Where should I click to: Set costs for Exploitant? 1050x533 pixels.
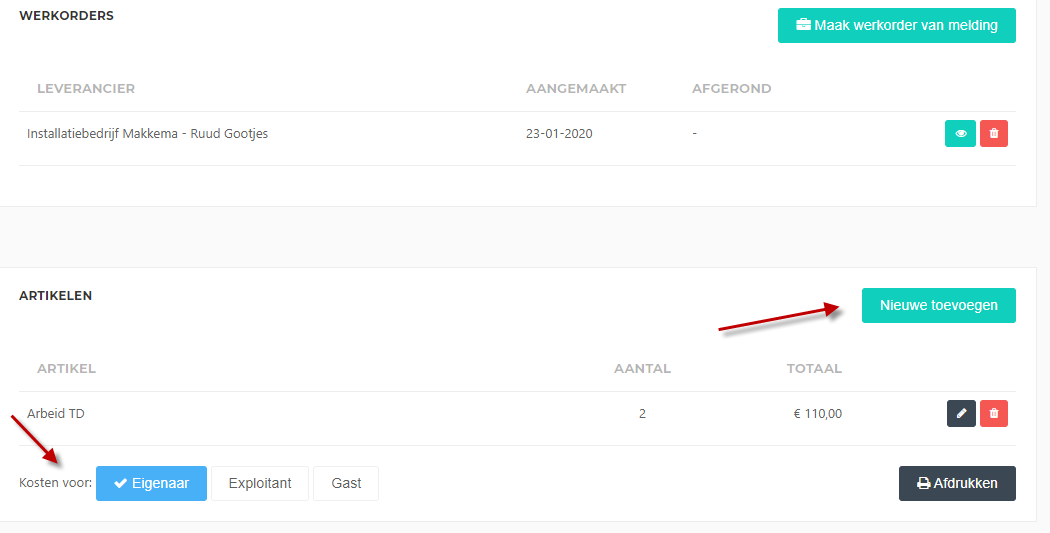click(260, 483)
